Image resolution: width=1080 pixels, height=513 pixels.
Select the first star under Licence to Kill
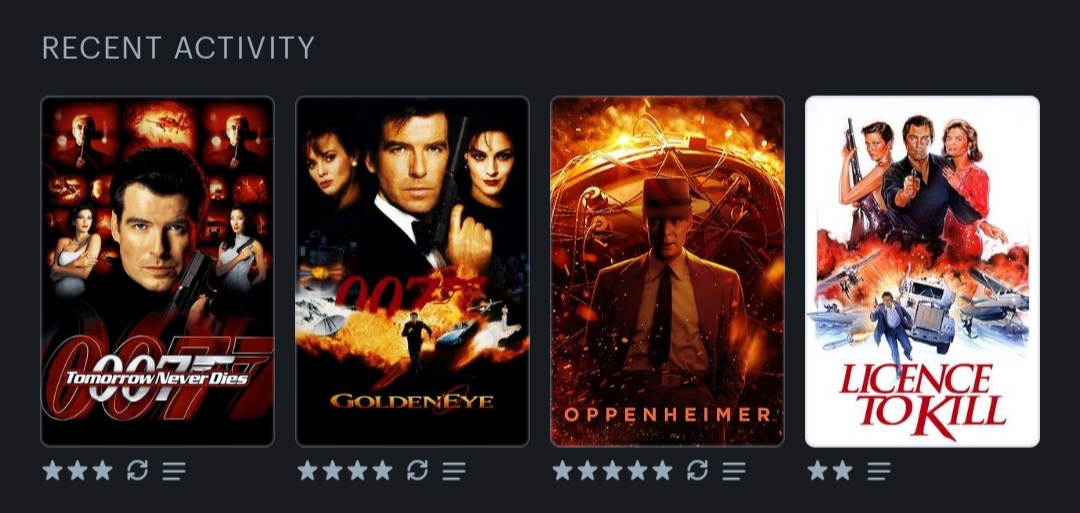[817, 470]
